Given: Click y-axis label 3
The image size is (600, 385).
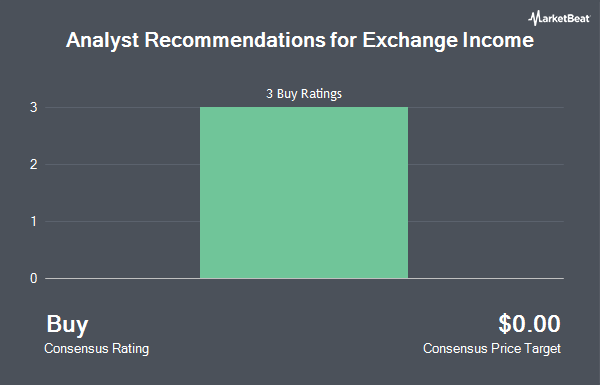Looking at the screenshot, I should click(34, 108).
